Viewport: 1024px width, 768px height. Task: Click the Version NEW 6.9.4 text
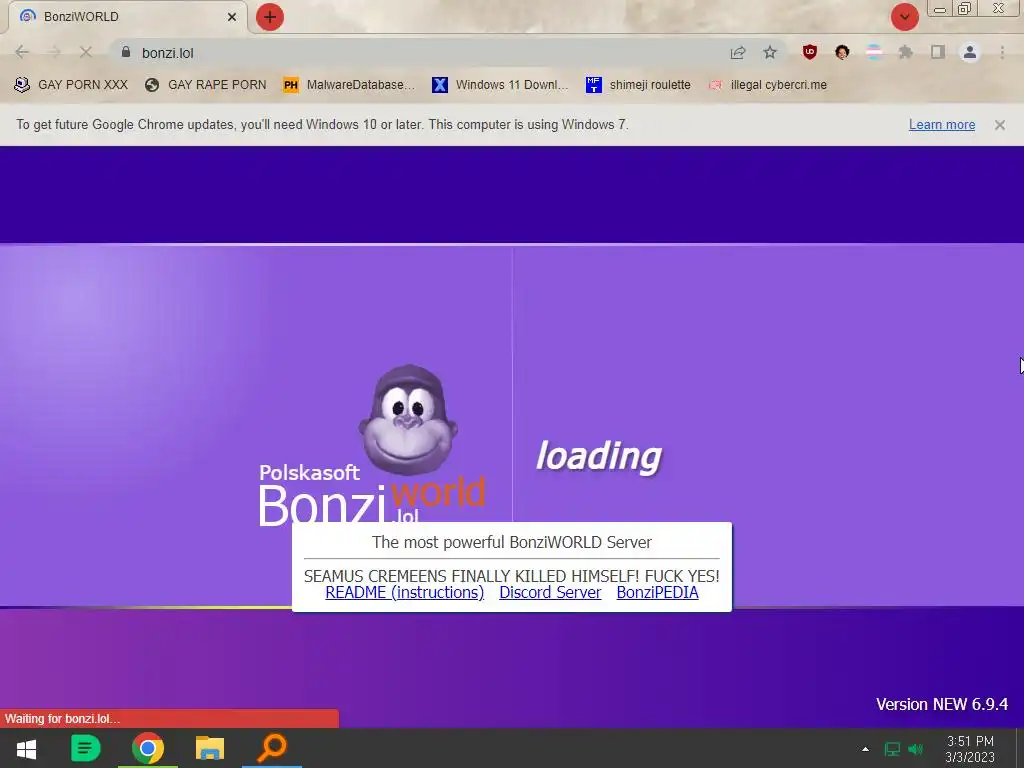(942, 704)
